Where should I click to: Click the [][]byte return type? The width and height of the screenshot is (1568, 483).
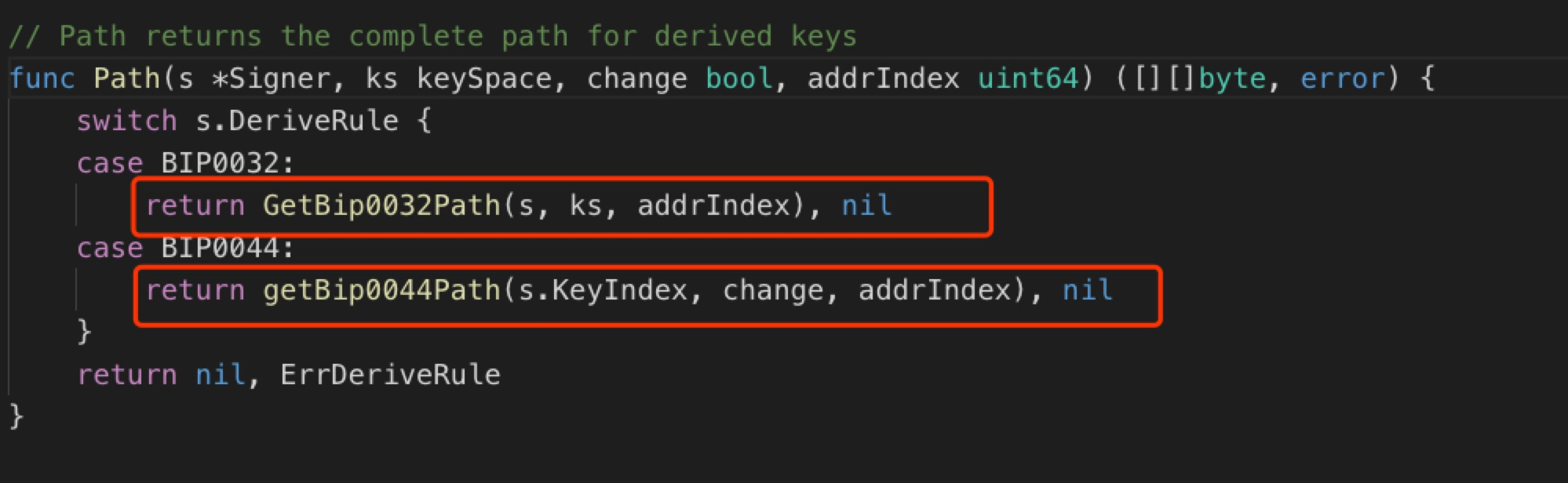pyautogui.click(x=1200, y=78)
